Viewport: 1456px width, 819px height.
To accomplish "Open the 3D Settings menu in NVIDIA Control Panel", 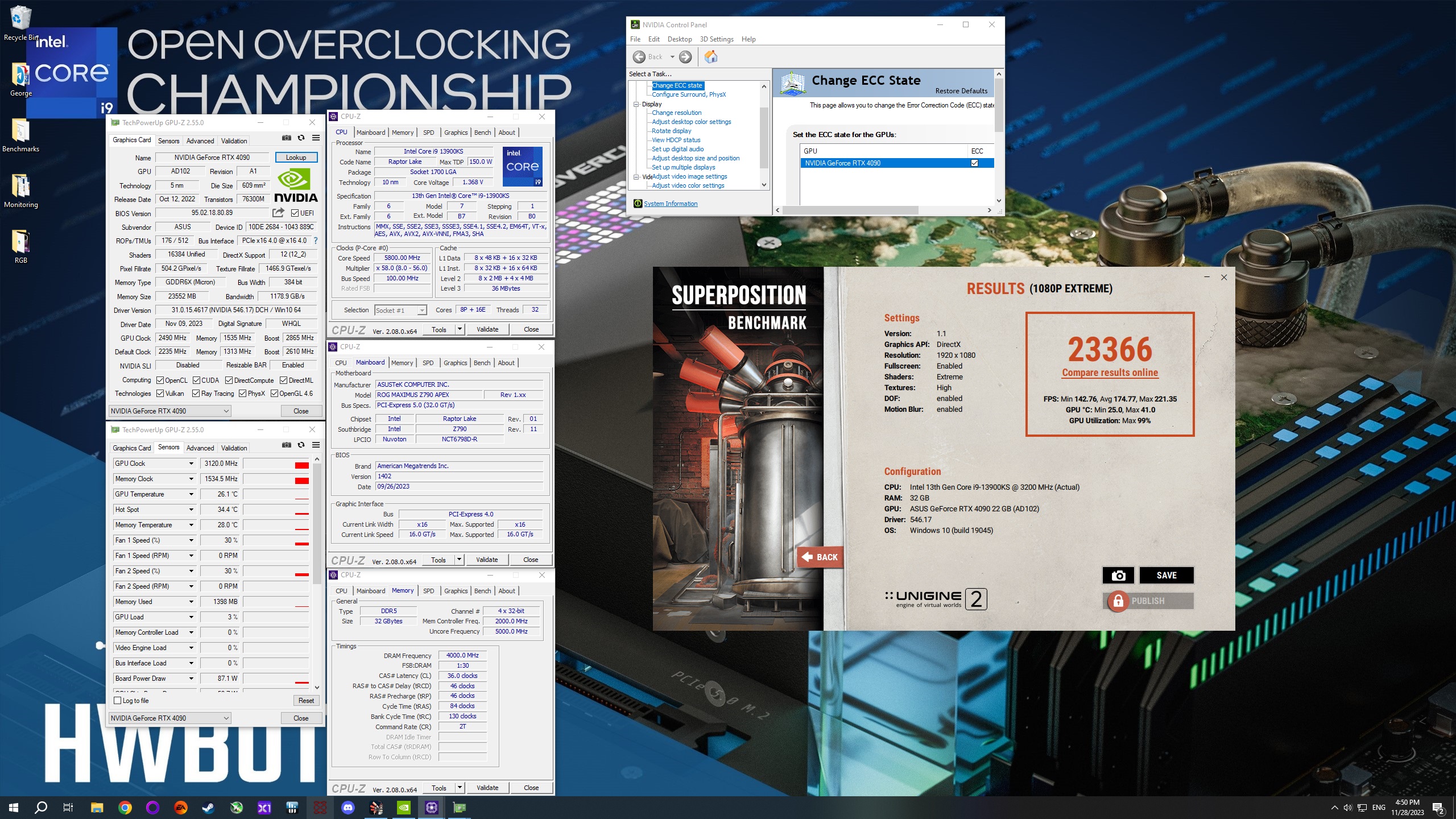I will (x=717, y=39).
